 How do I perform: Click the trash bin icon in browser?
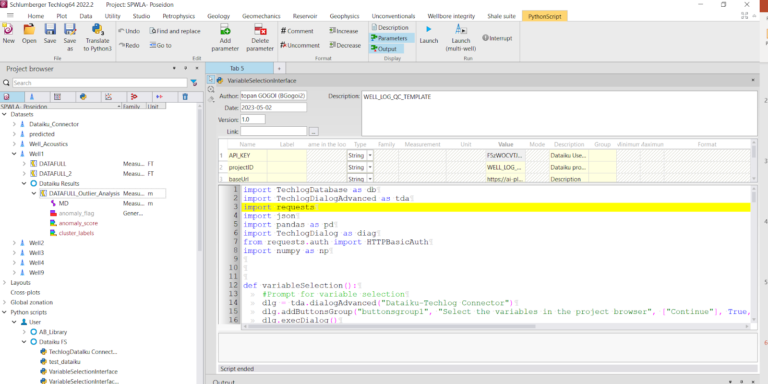tap(185, 96)
